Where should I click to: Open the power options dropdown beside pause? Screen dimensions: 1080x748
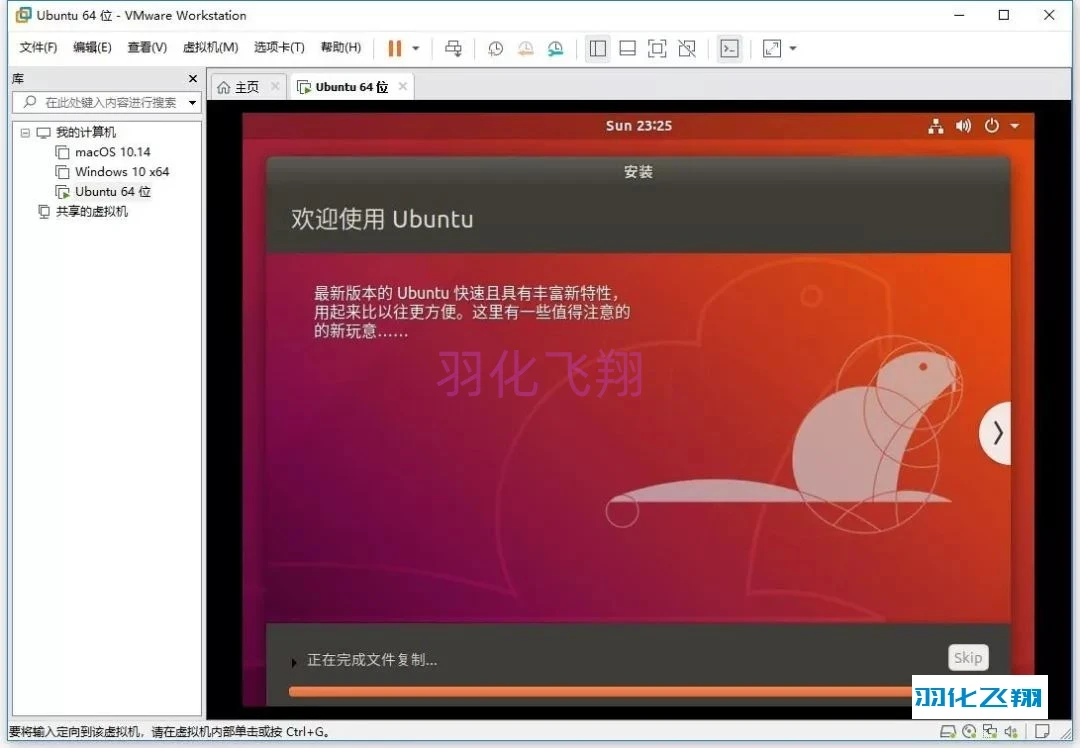416,48
